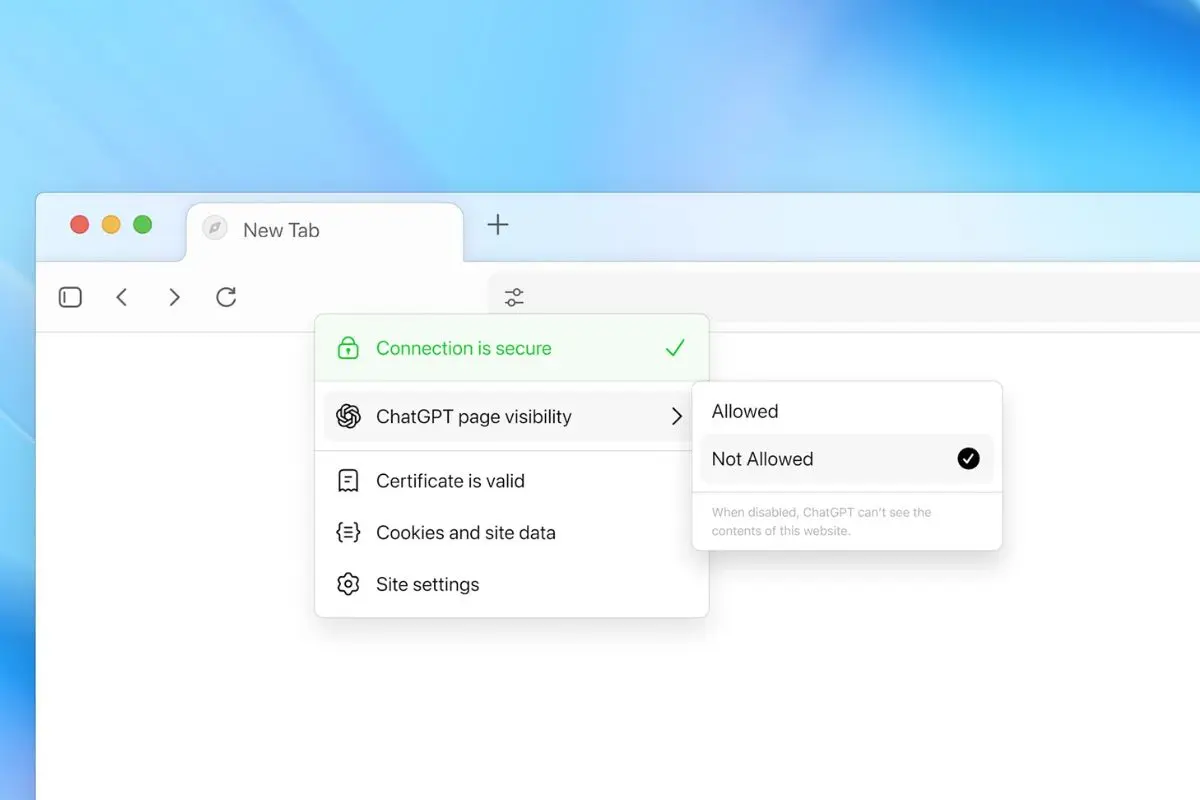The image size is (1200, 800).
Task: Switch to the New Tab
Action: (x=280, y=230)
